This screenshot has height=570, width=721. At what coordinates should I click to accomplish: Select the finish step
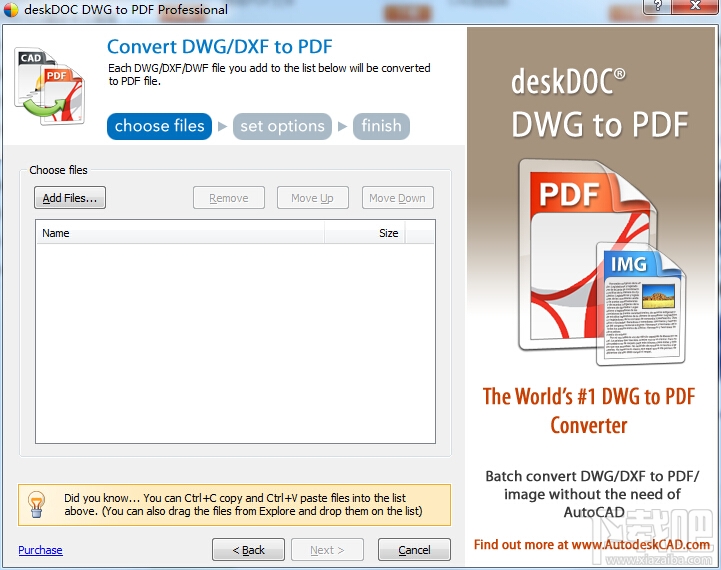[x=381, y=126]
